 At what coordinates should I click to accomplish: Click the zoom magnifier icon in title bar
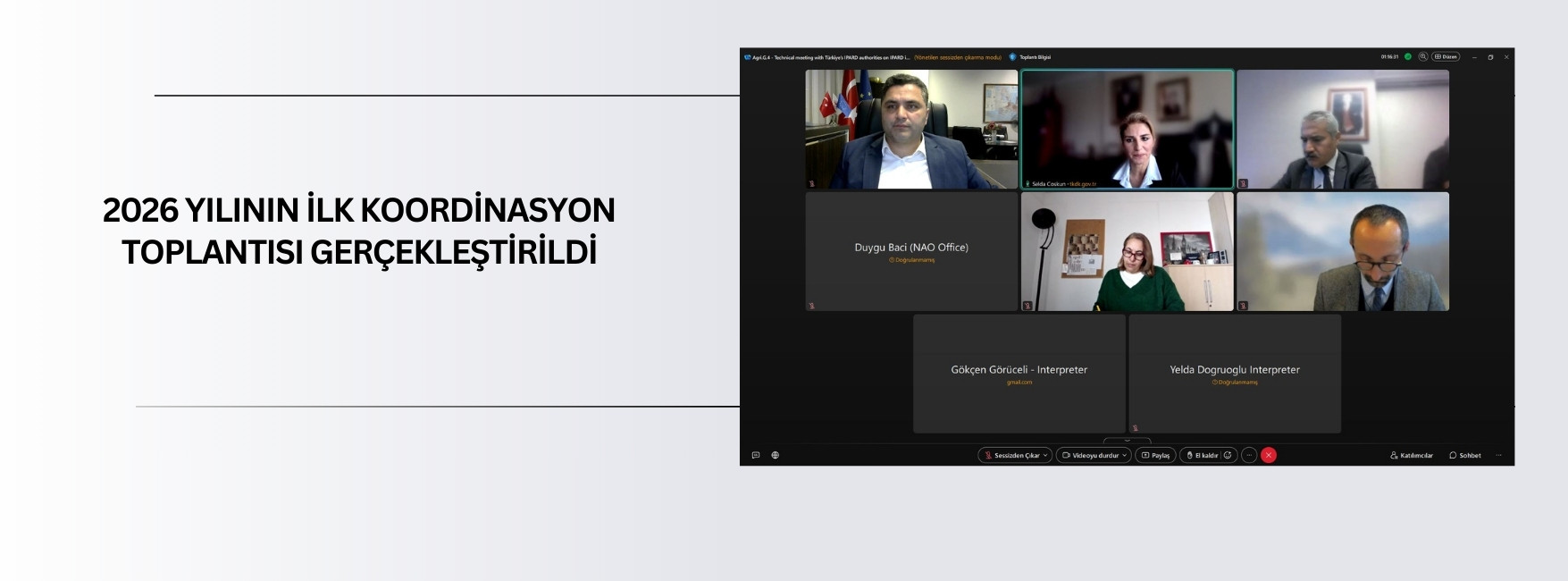[x=1423, y=56]
